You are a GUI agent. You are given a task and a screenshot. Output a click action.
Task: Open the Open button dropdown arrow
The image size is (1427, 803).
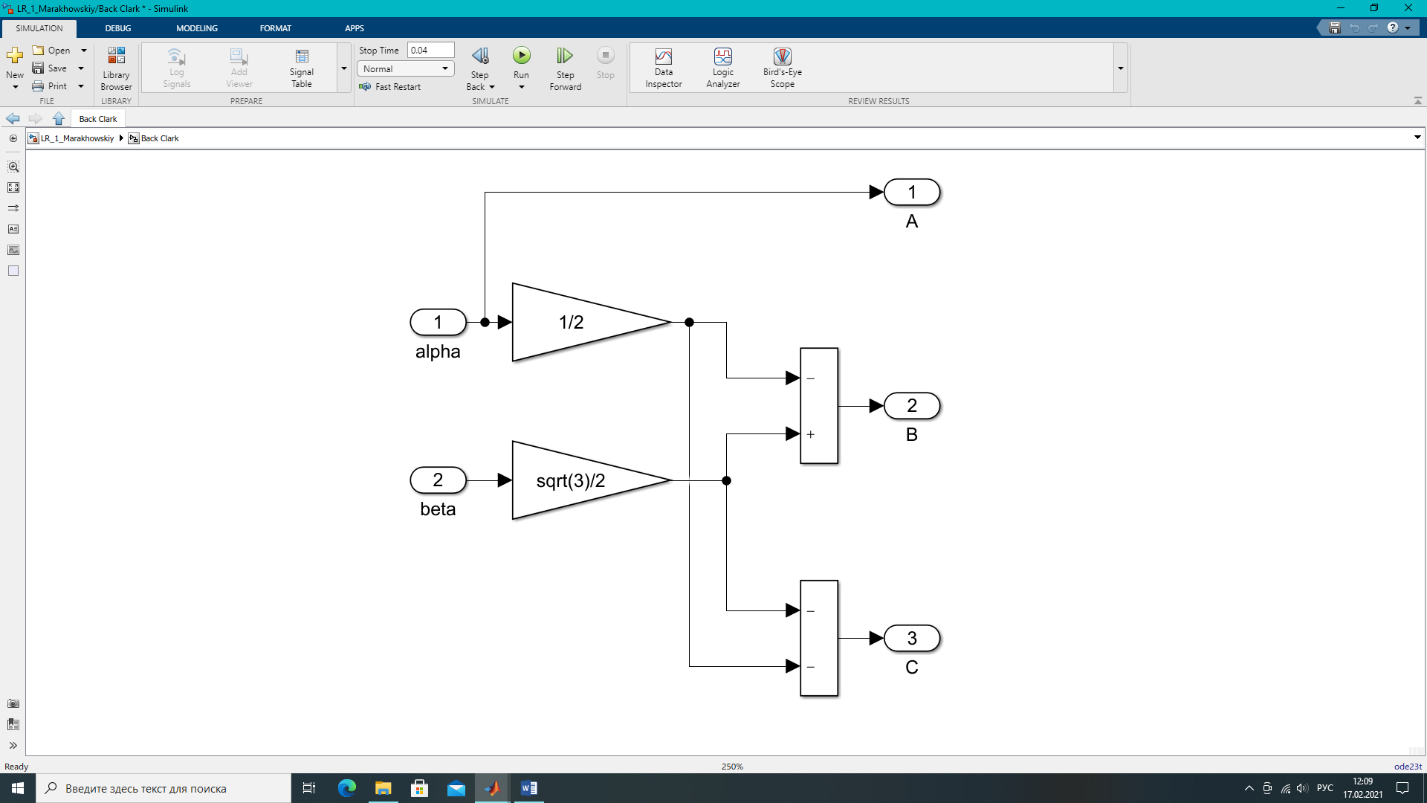coord(84,50)
